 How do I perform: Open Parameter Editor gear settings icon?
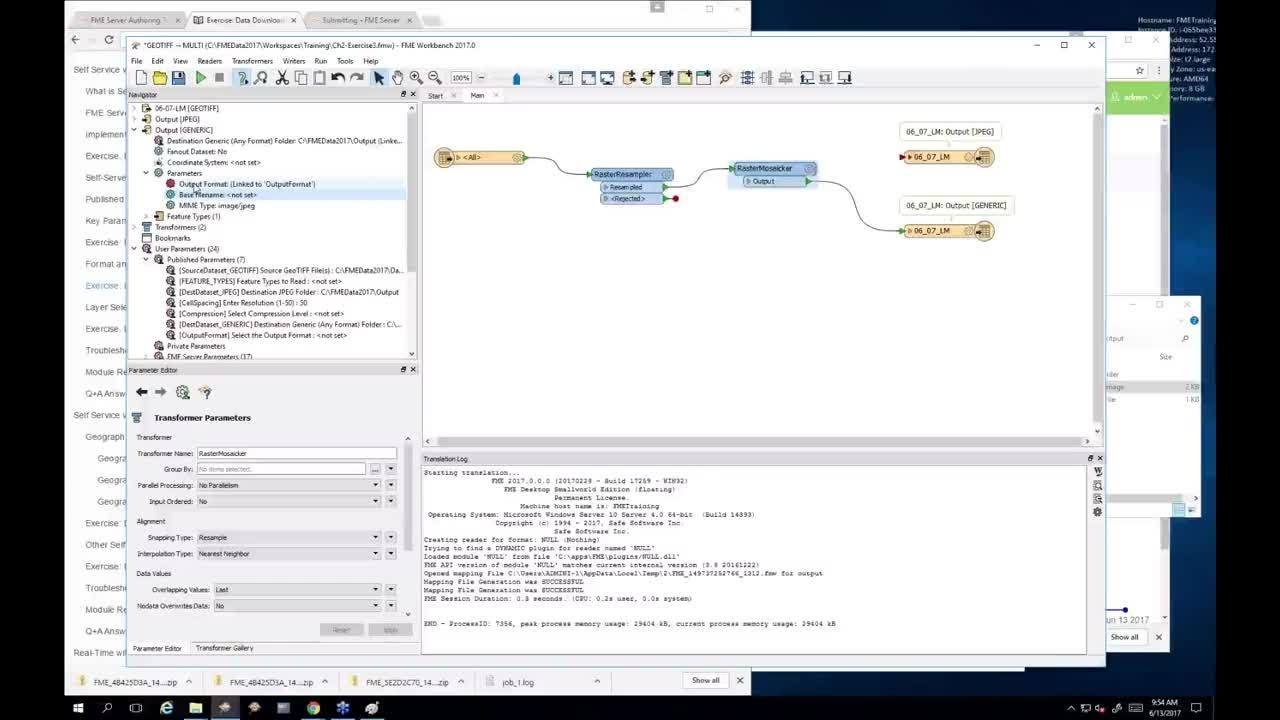[x=183, y=392]
